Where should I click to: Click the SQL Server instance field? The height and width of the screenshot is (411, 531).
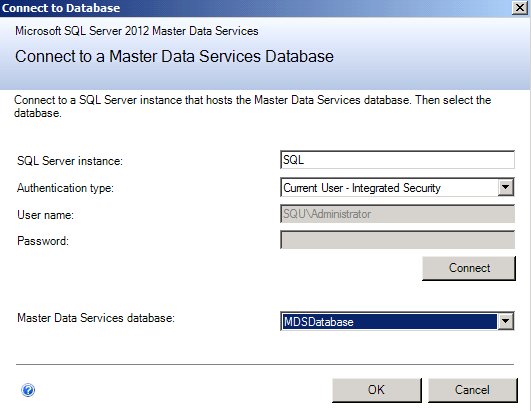click(x=398, y=160)
